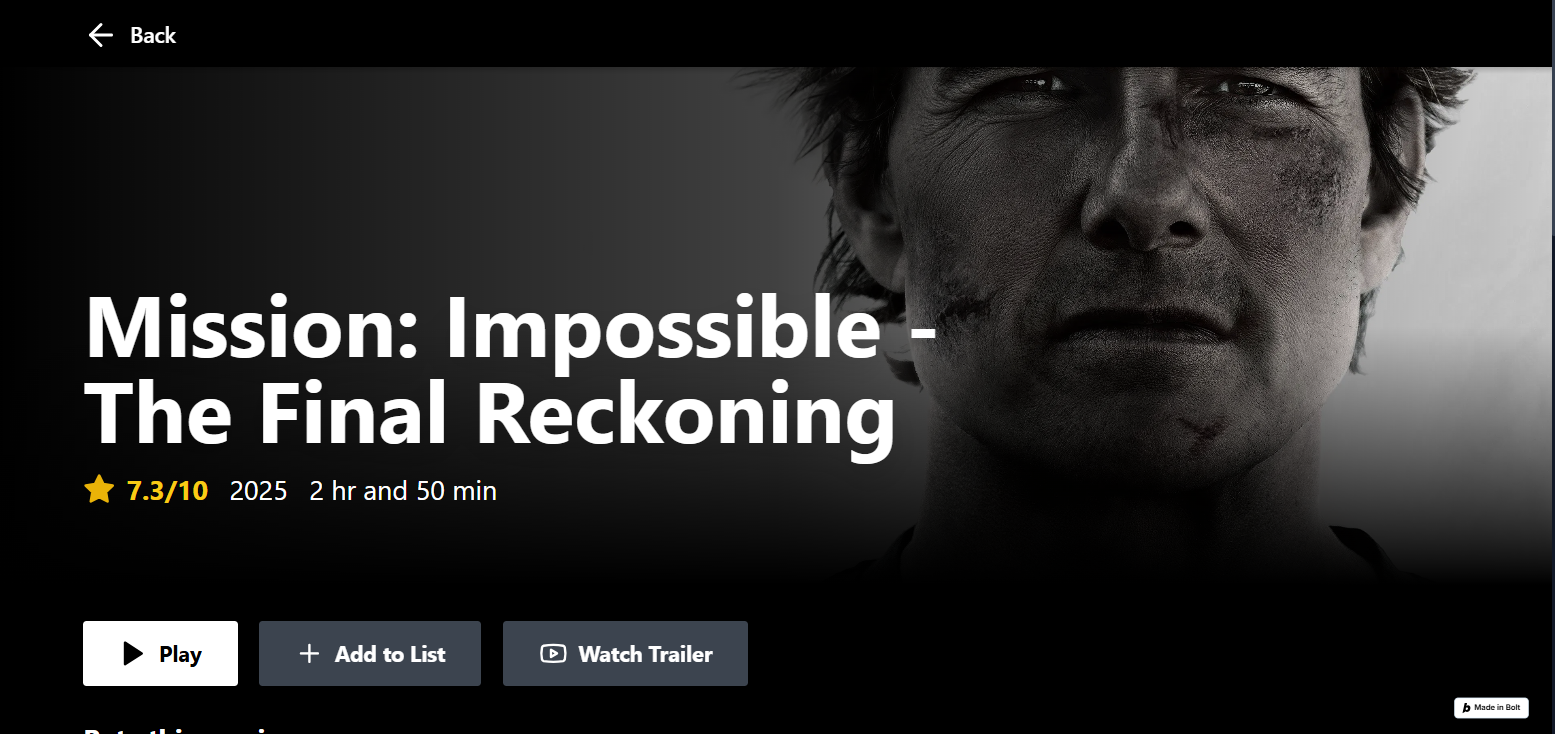Click the plus icon on Add to List

(x=310, y=654)
